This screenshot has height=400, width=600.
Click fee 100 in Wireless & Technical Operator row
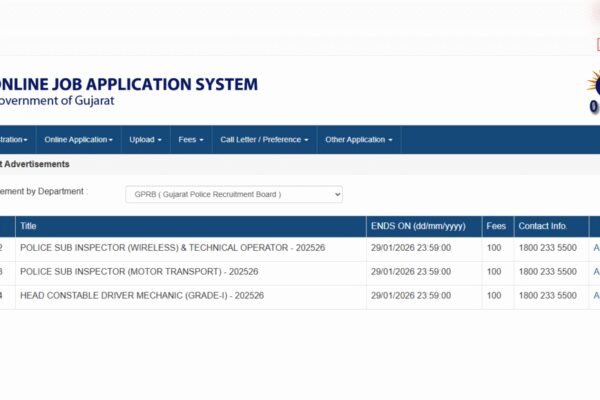pos(494,248)
